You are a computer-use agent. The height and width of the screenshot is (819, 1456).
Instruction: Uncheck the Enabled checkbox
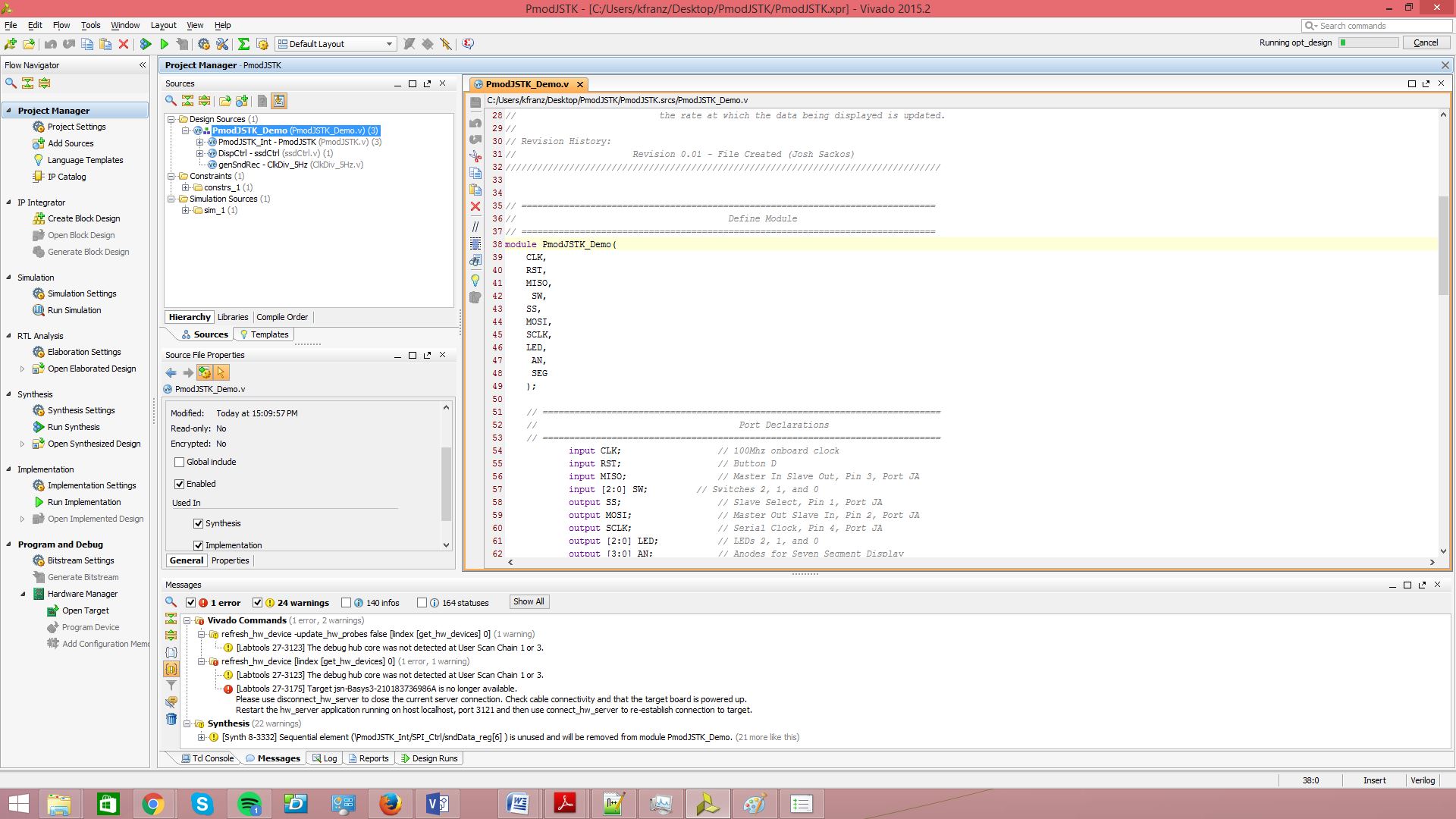tap(180, 484)
